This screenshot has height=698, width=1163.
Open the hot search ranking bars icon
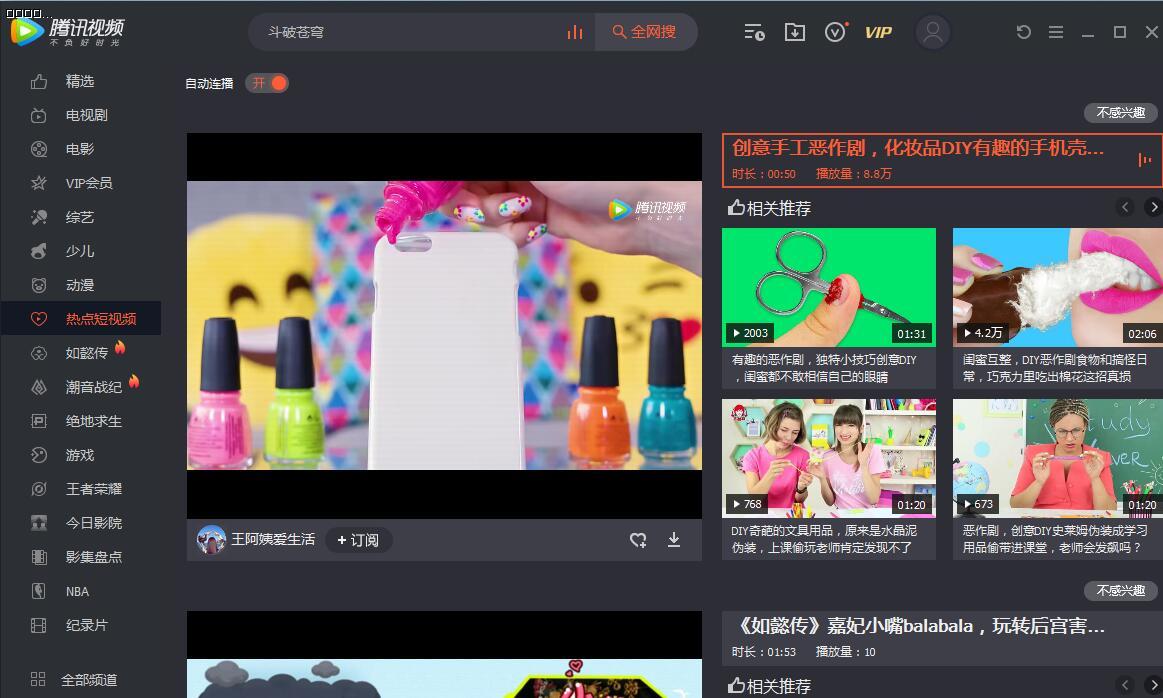(574, 32)
